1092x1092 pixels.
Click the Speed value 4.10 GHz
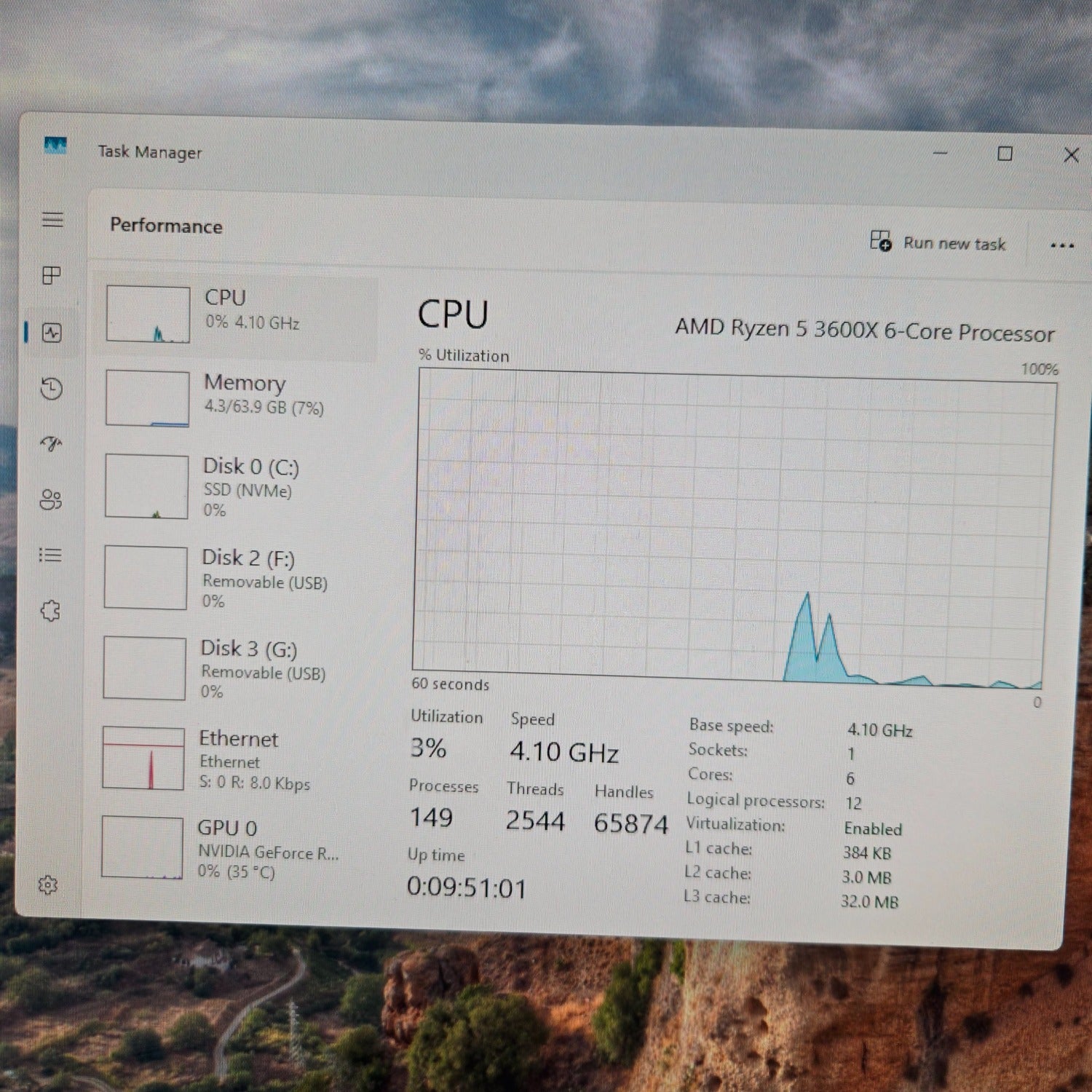[x=564, y=751]
